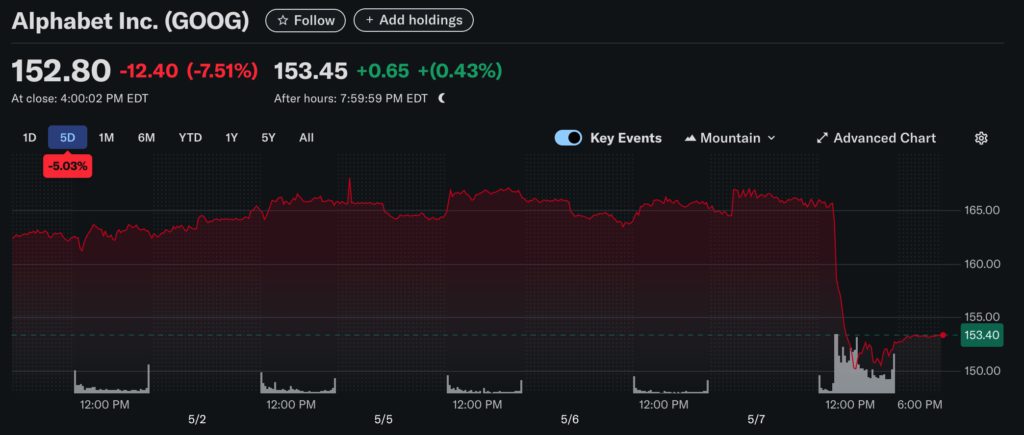This screenshot has height=435, width=1024.
Task: Click the +0.65 +(0.43%) after-hours change
Action: coord(429,71)
